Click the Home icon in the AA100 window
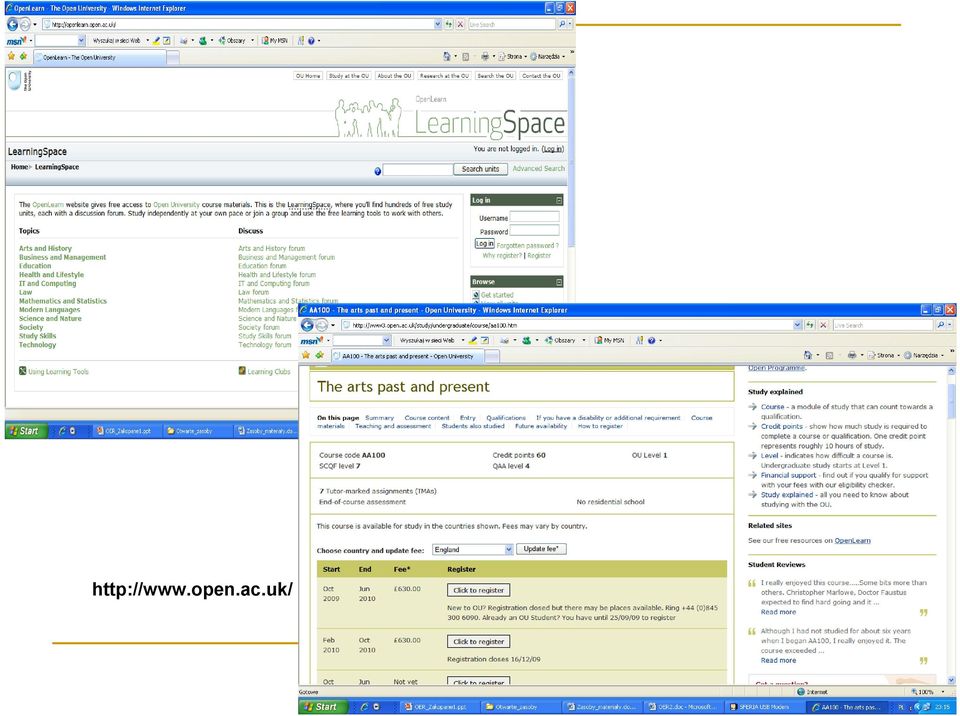This screenshot has height=716, width=960. [808, 355]
